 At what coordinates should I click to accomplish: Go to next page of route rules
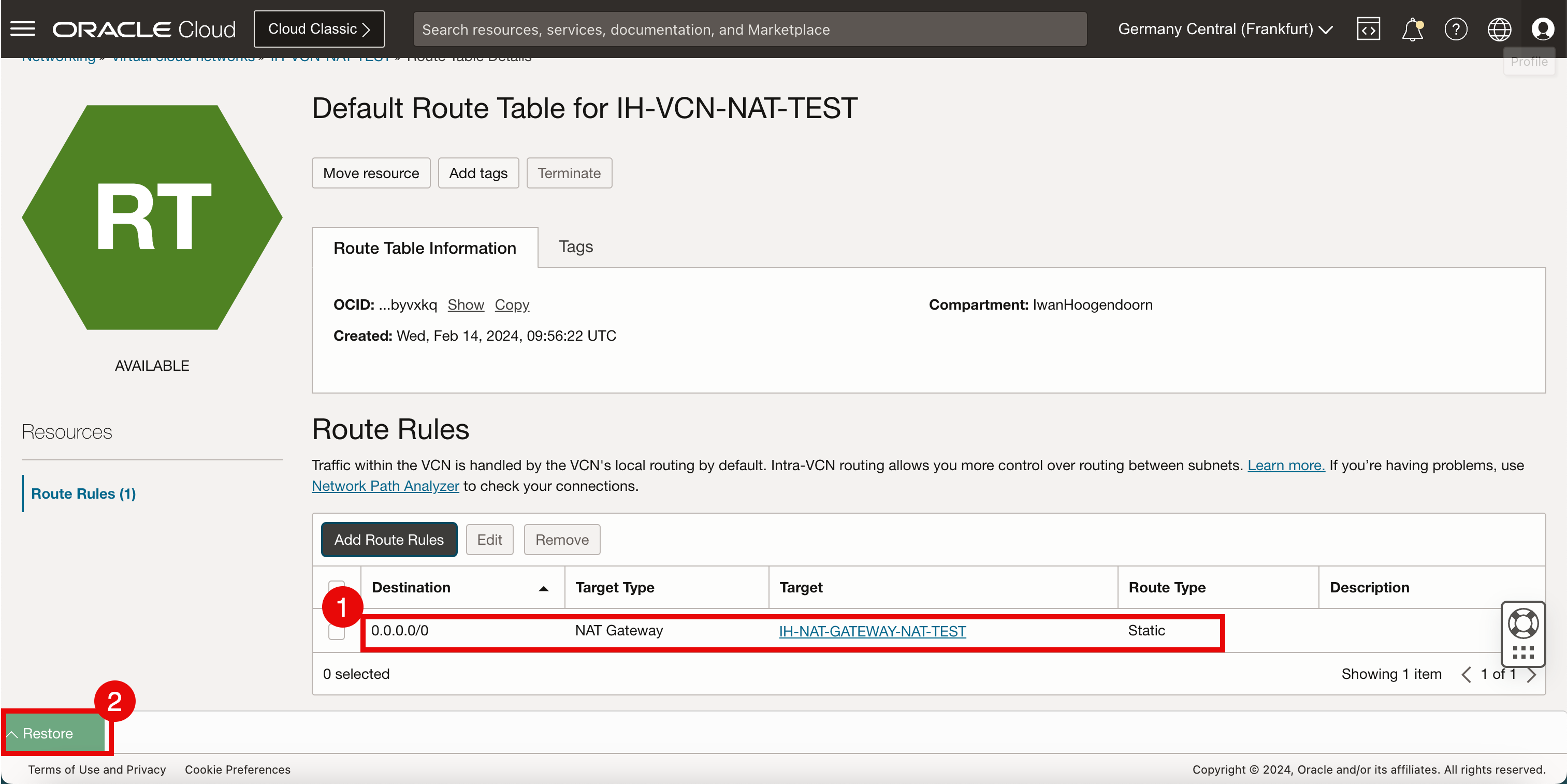pos(1532,675)
